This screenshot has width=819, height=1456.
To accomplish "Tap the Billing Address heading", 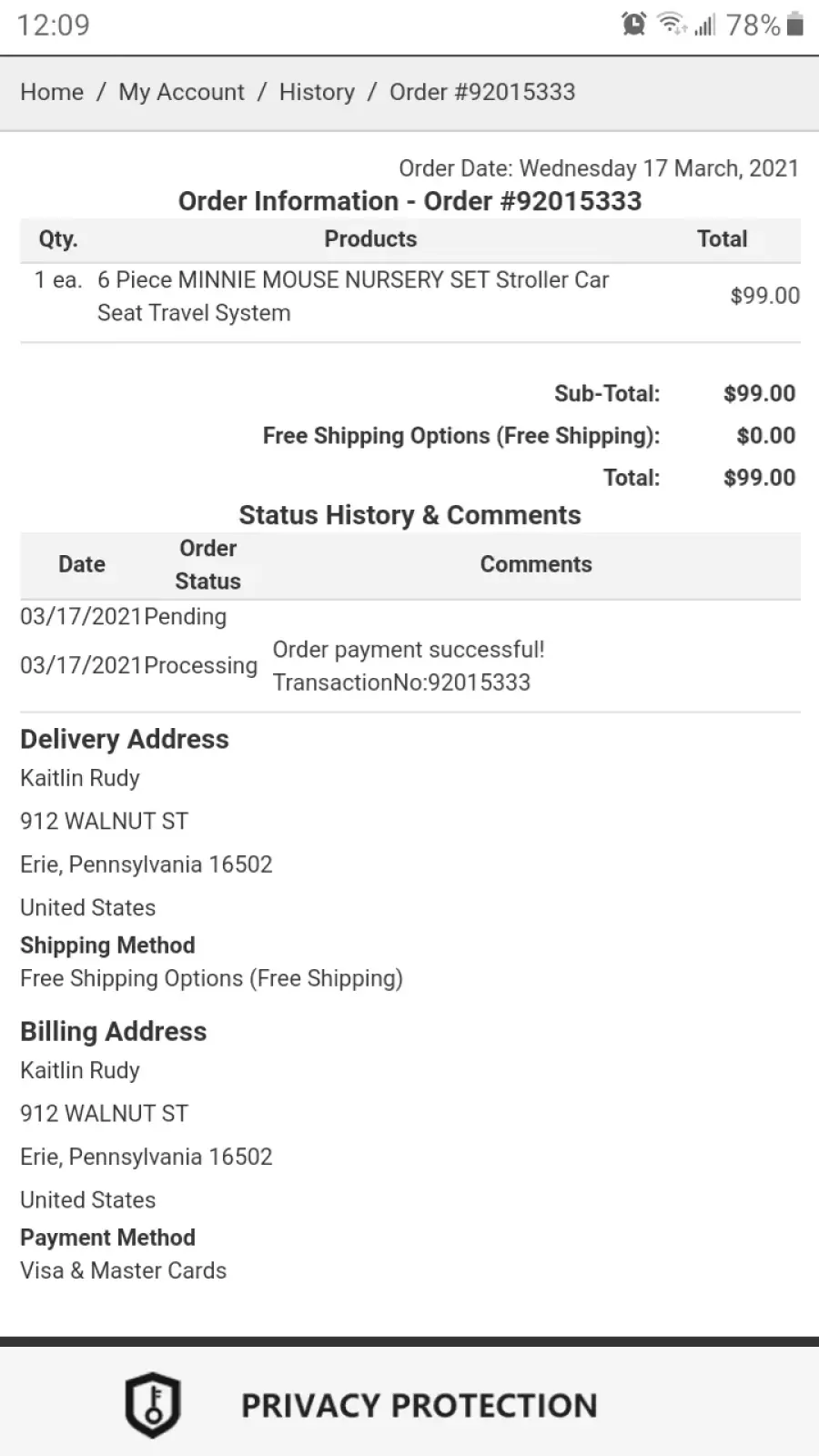I will [114, 1031].
